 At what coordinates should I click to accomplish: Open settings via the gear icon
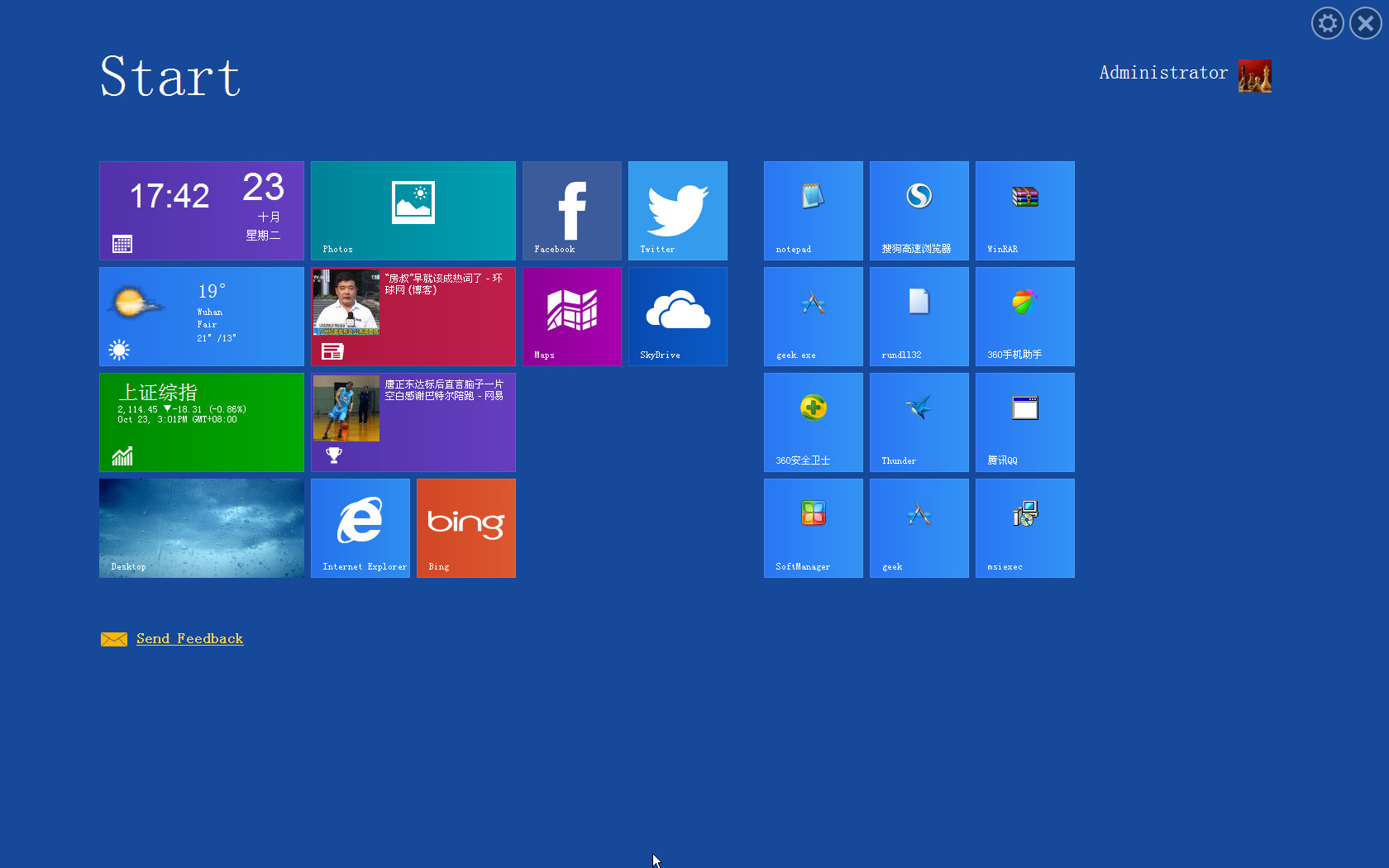point(1328,23)
